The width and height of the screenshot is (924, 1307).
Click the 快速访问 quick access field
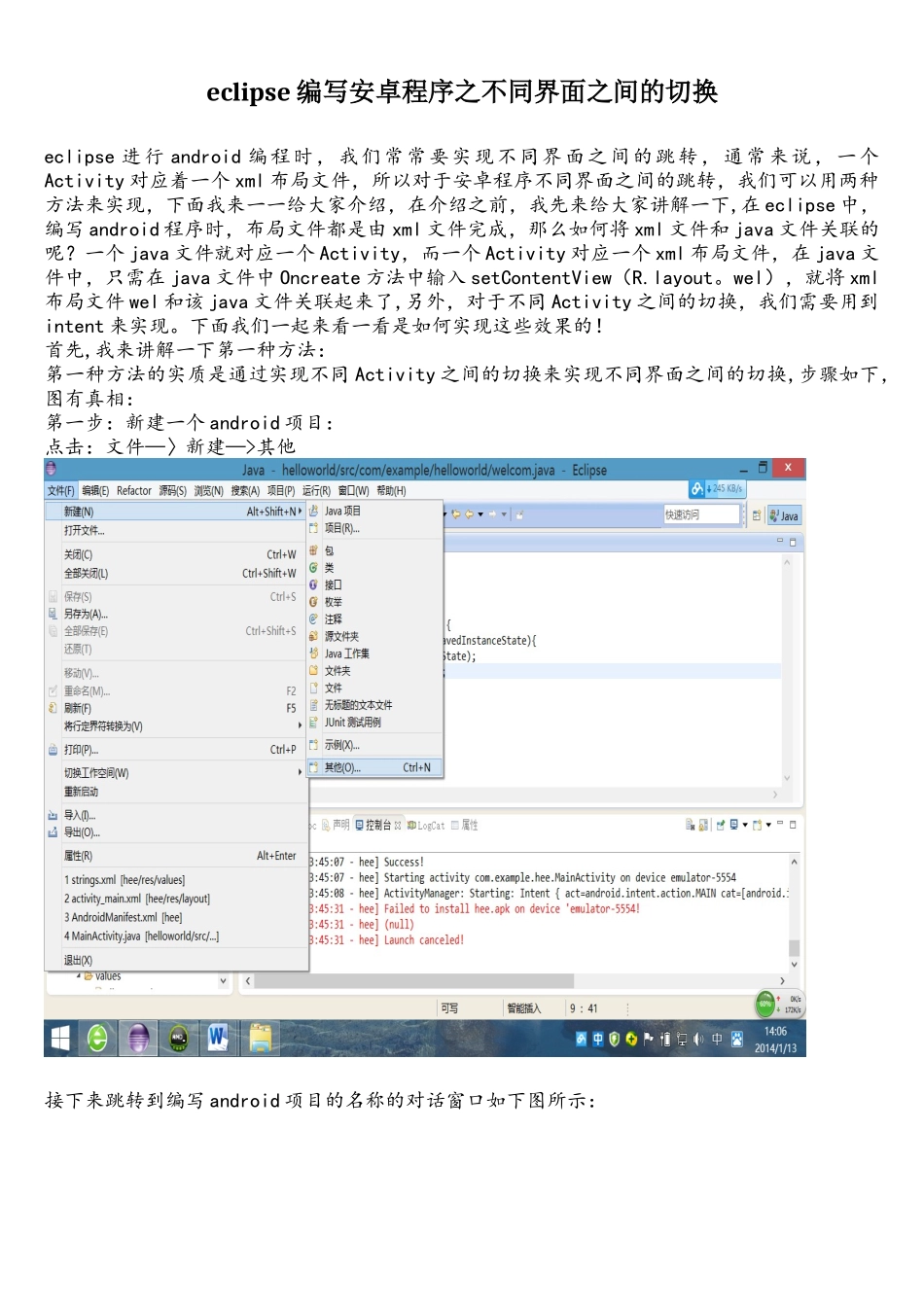(701, 514)
